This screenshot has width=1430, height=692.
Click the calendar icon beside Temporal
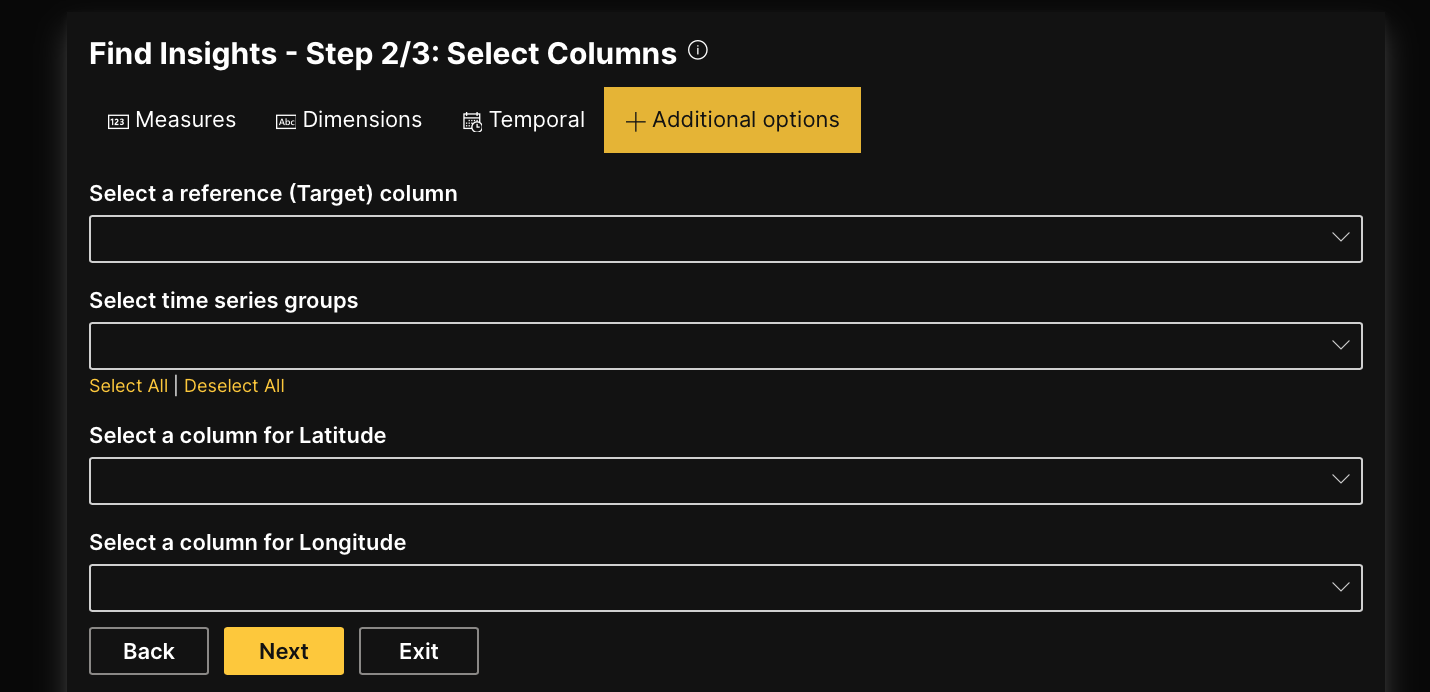pos(470,120)
